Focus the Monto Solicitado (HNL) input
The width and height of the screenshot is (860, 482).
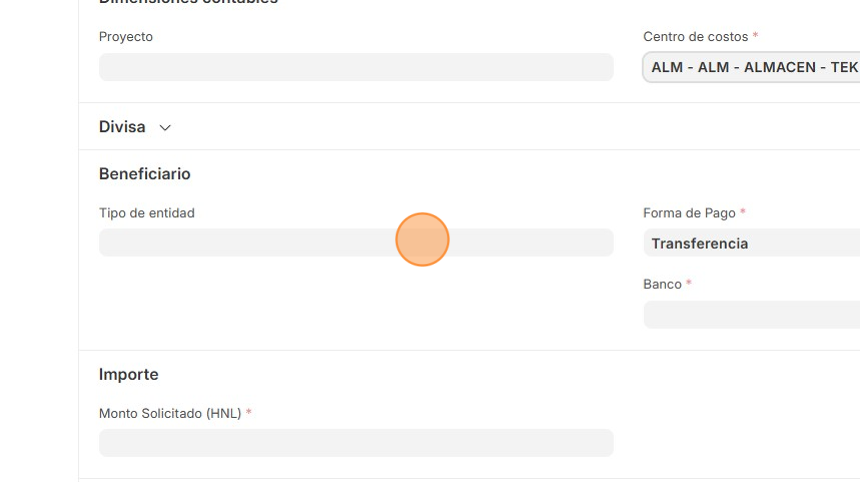(x=356, y=443)
